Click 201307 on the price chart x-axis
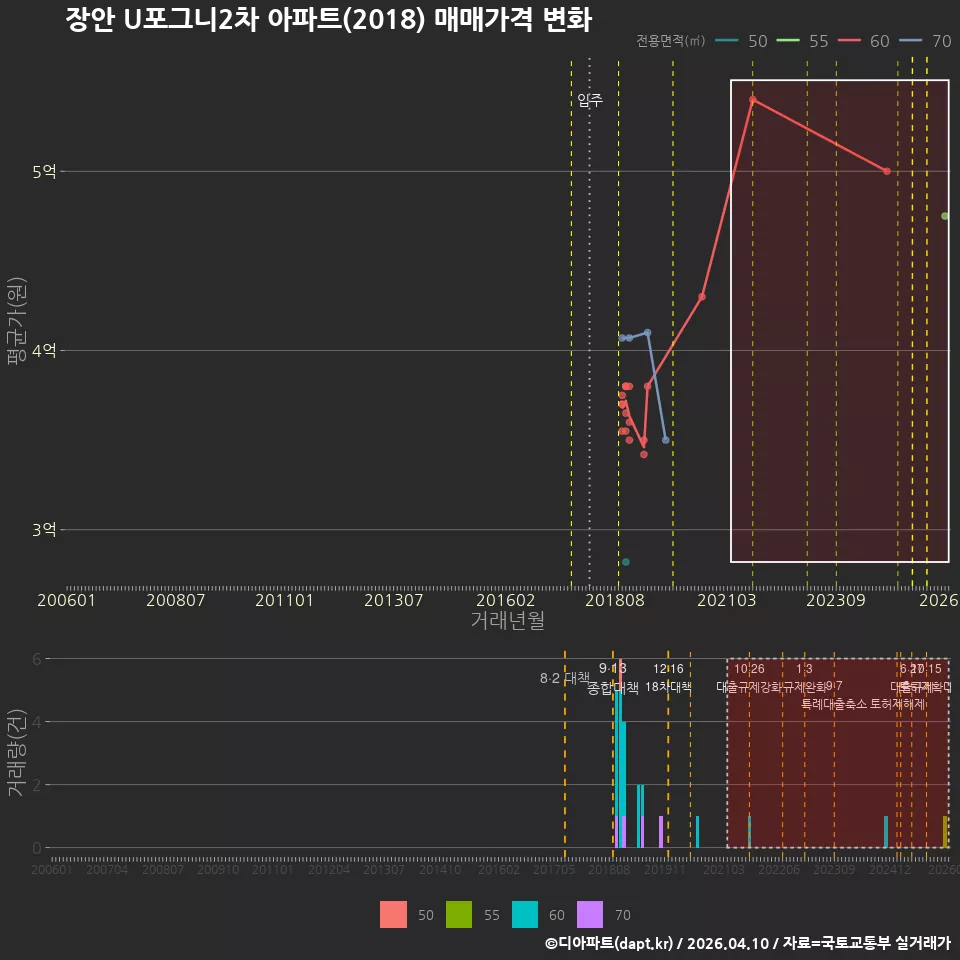Viewport: 960px width, 960px height. coord(393,600)
